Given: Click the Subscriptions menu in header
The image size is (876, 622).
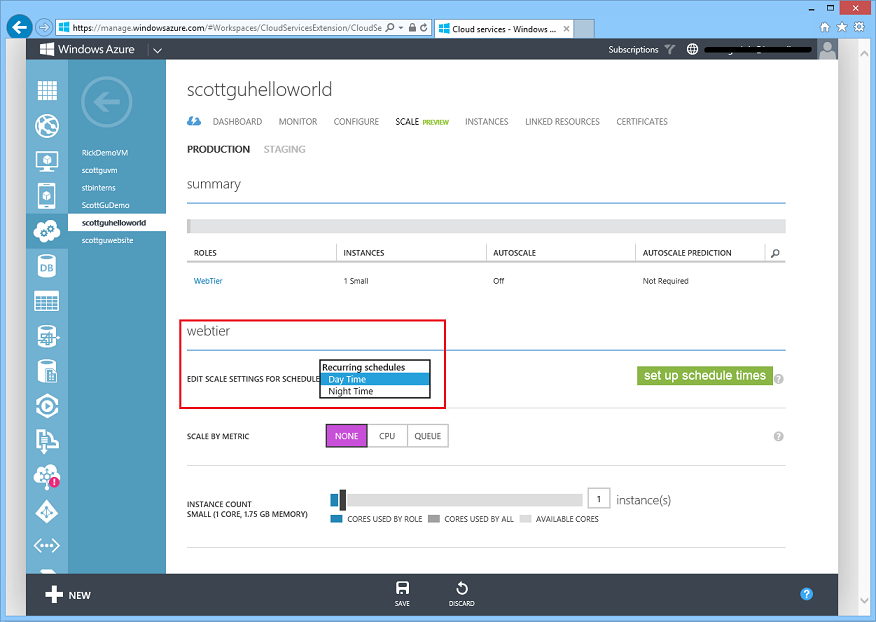Looking at the screenshot, I should pos(633,49).
